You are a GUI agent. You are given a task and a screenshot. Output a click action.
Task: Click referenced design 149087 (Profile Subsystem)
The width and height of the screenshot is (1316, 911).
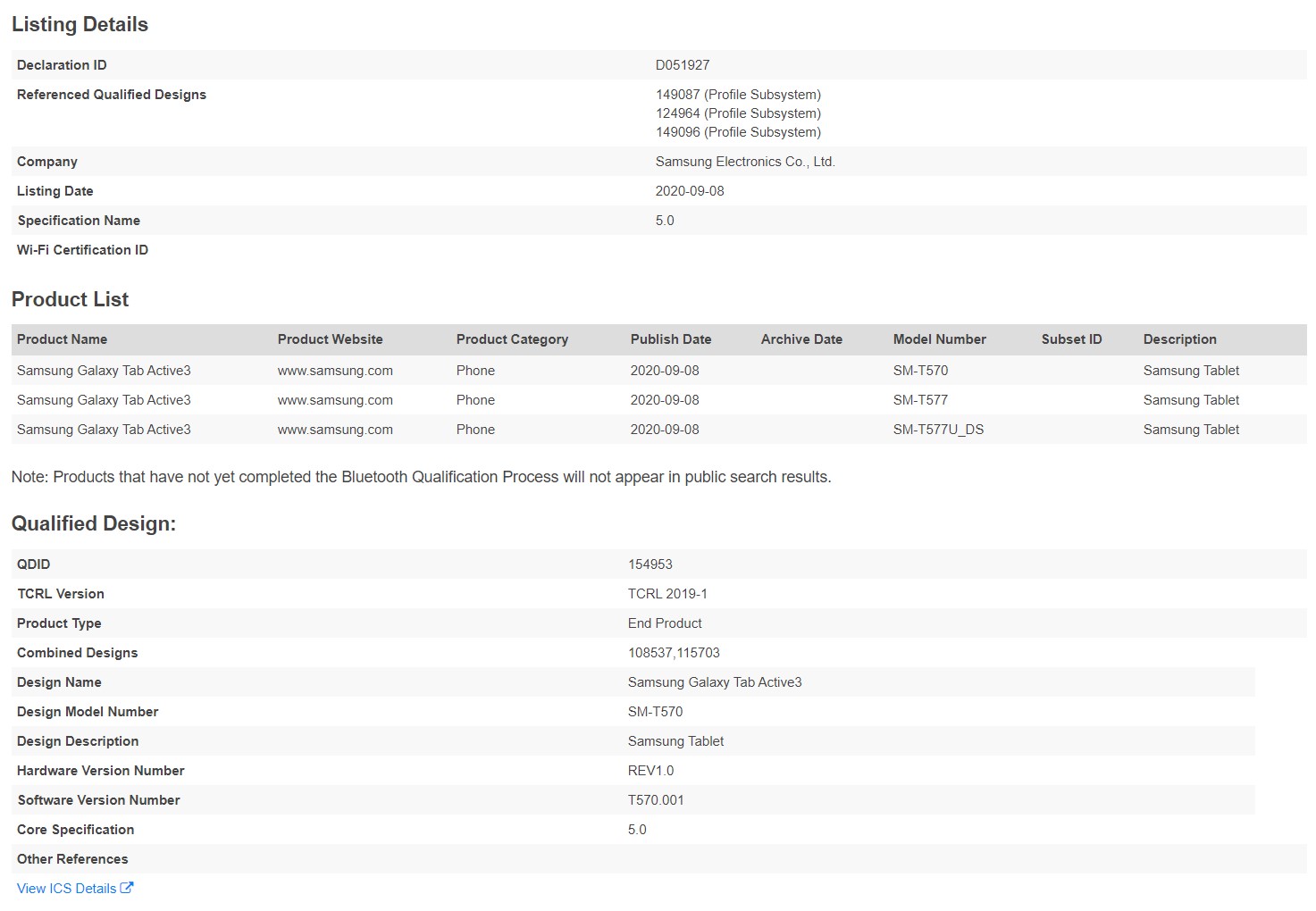tap(738, 95)
